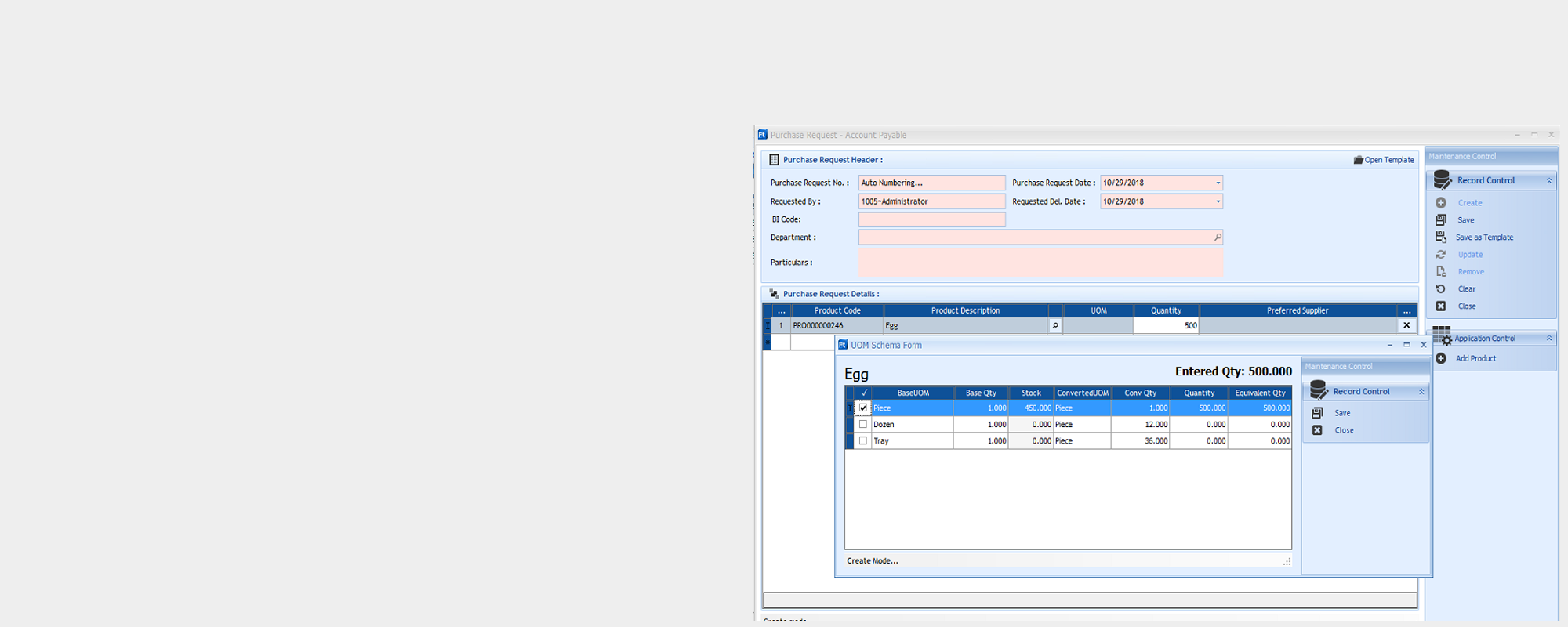
Task: Click the Save as Template label
Action: click(1484, 237)
